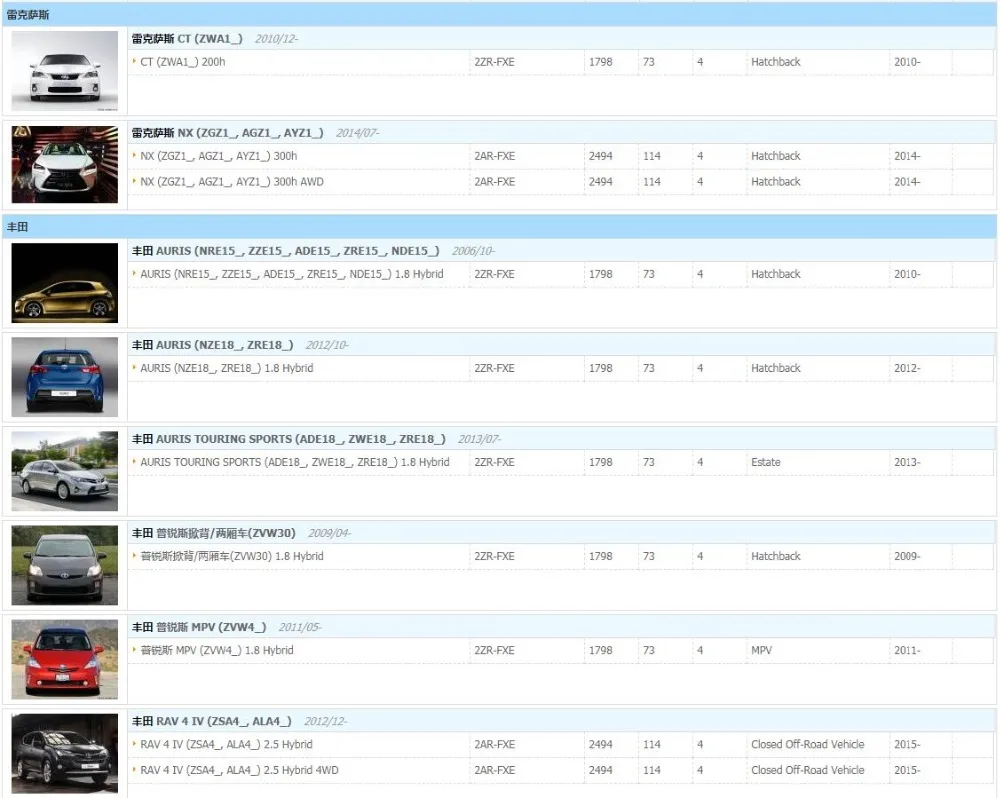Click year 2012- in Auris NZE18 row
Image resolution: width=1000 pixels, height=798 pixels.
tap(907, 368)
